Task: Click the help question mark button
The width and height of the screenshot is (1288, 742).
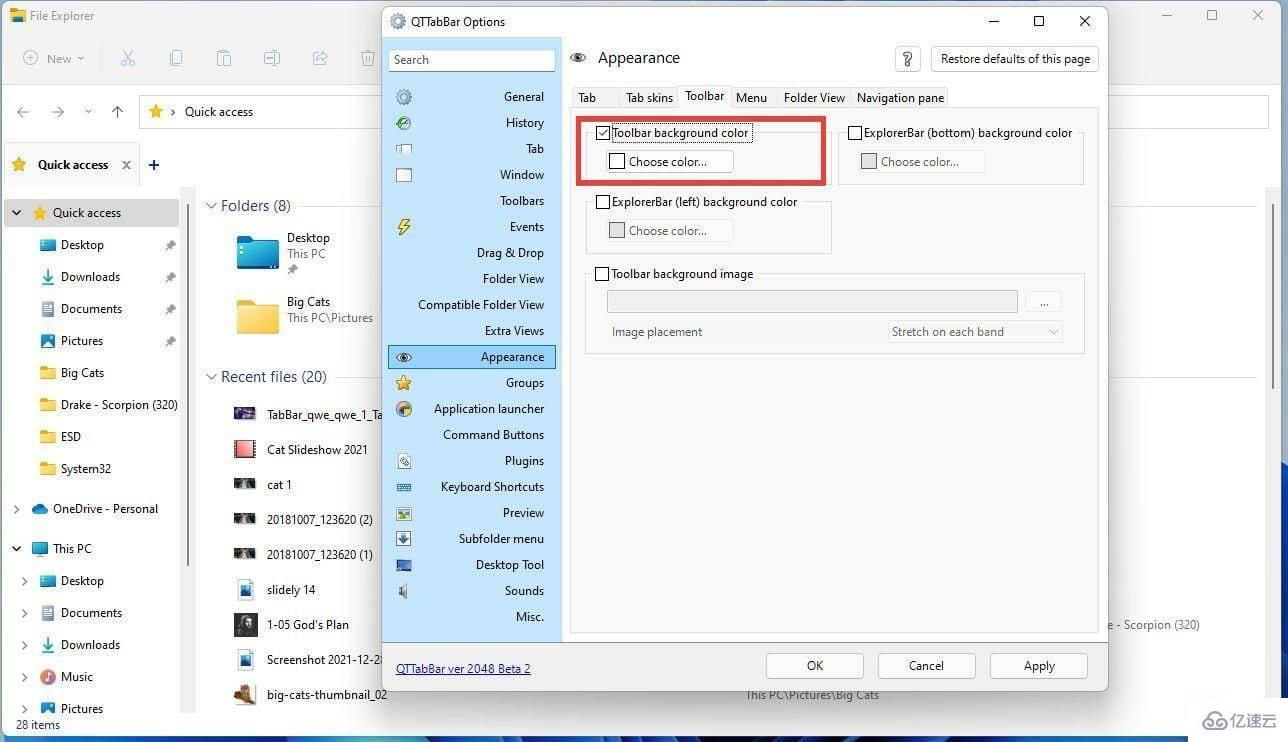Action: (x=907, y=59)
